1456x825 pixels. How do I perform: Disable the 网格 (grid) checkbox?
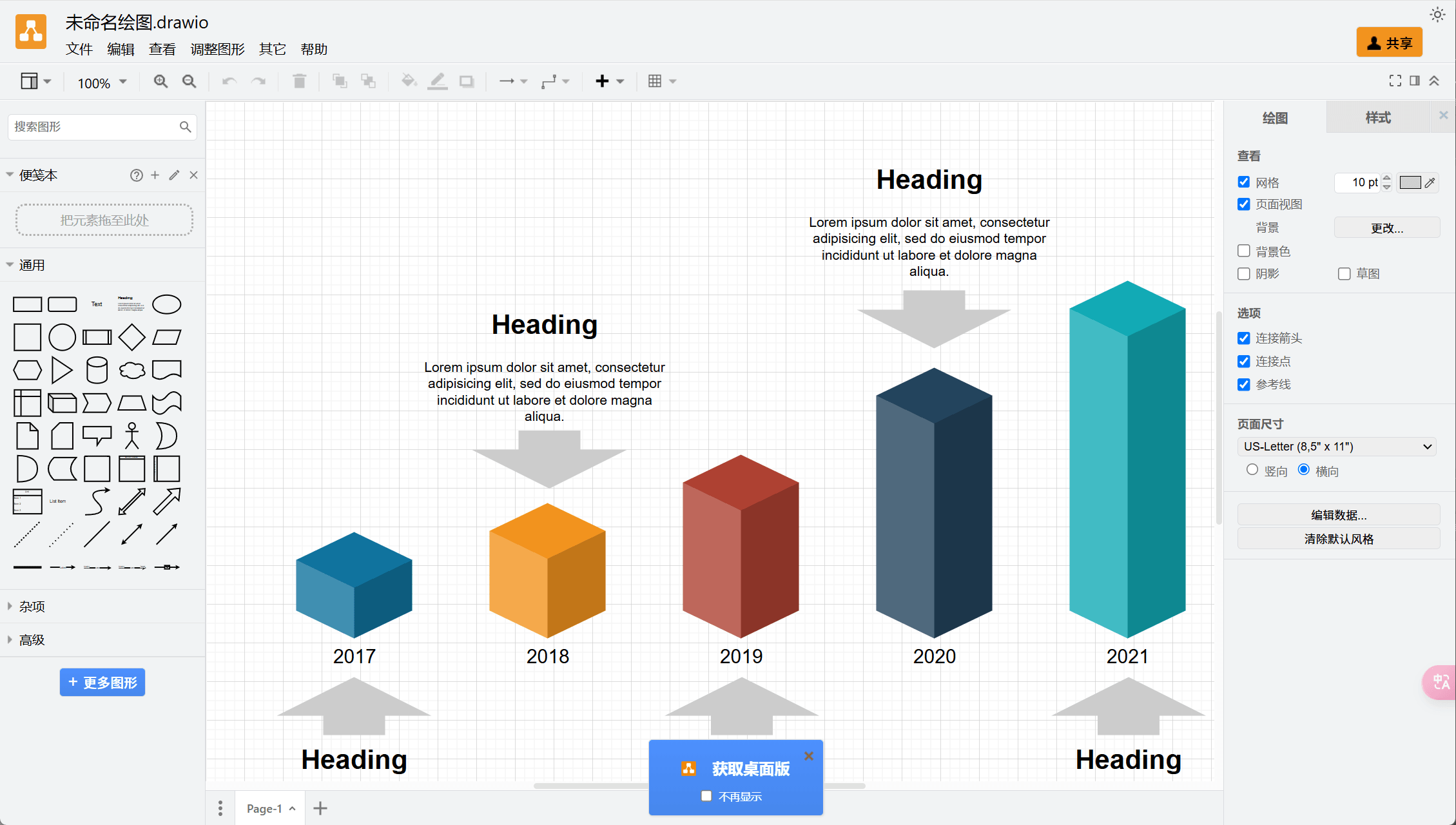1243,182
